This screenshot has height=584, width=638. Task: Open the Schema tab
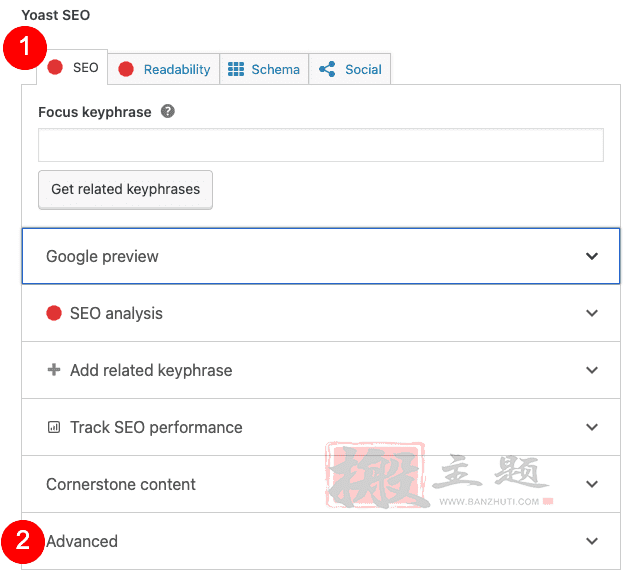click(275, 69)
